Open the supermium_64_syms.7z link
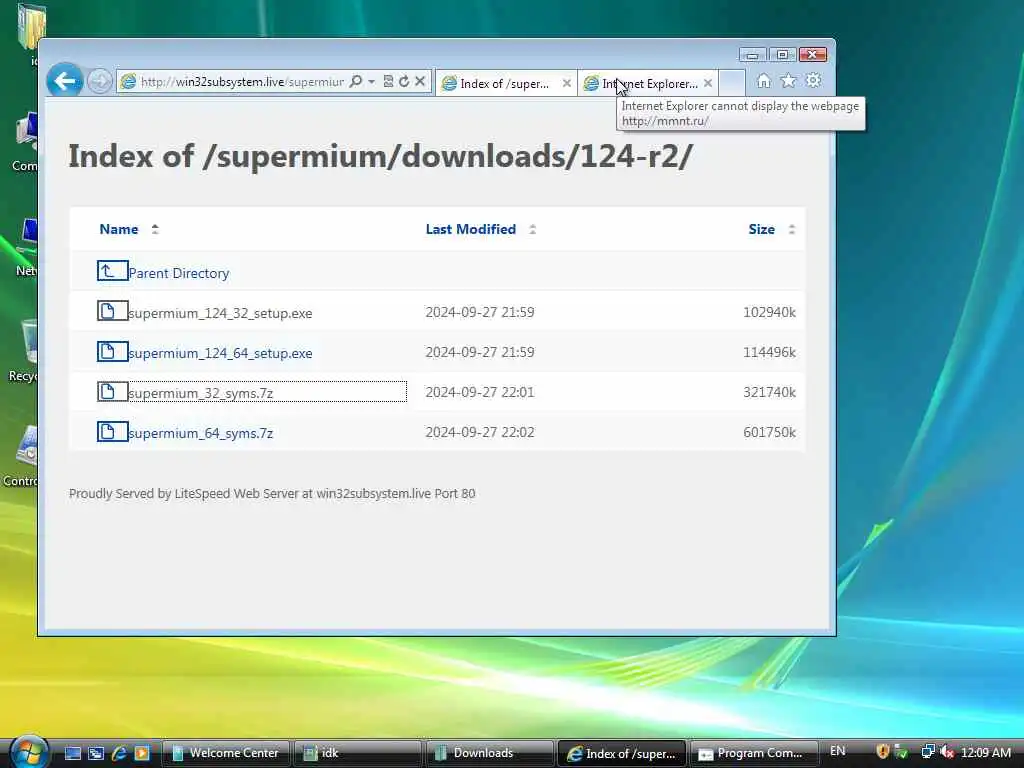The height and width of the screenshot is (768, 1024). (x=200, y=433)
